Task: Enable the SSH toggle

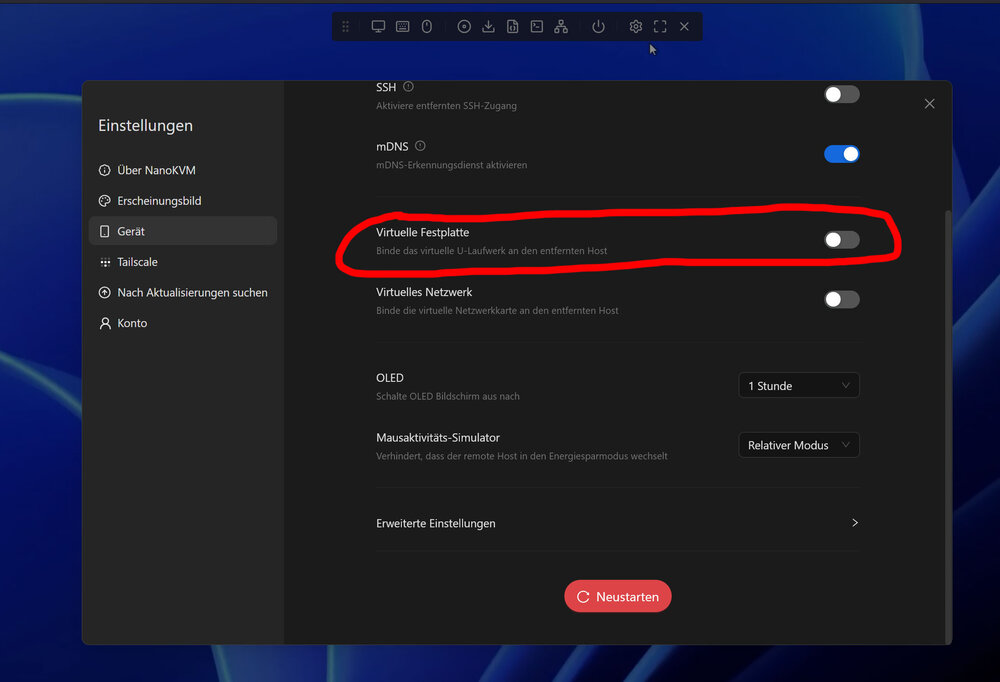Action: coord(842,94)
